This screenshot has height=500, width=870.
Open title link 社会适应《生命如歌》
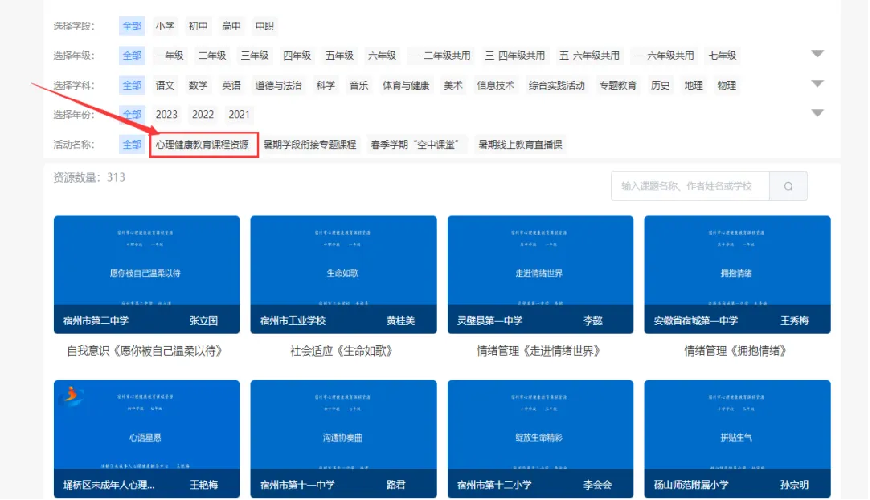pos(342,351)
